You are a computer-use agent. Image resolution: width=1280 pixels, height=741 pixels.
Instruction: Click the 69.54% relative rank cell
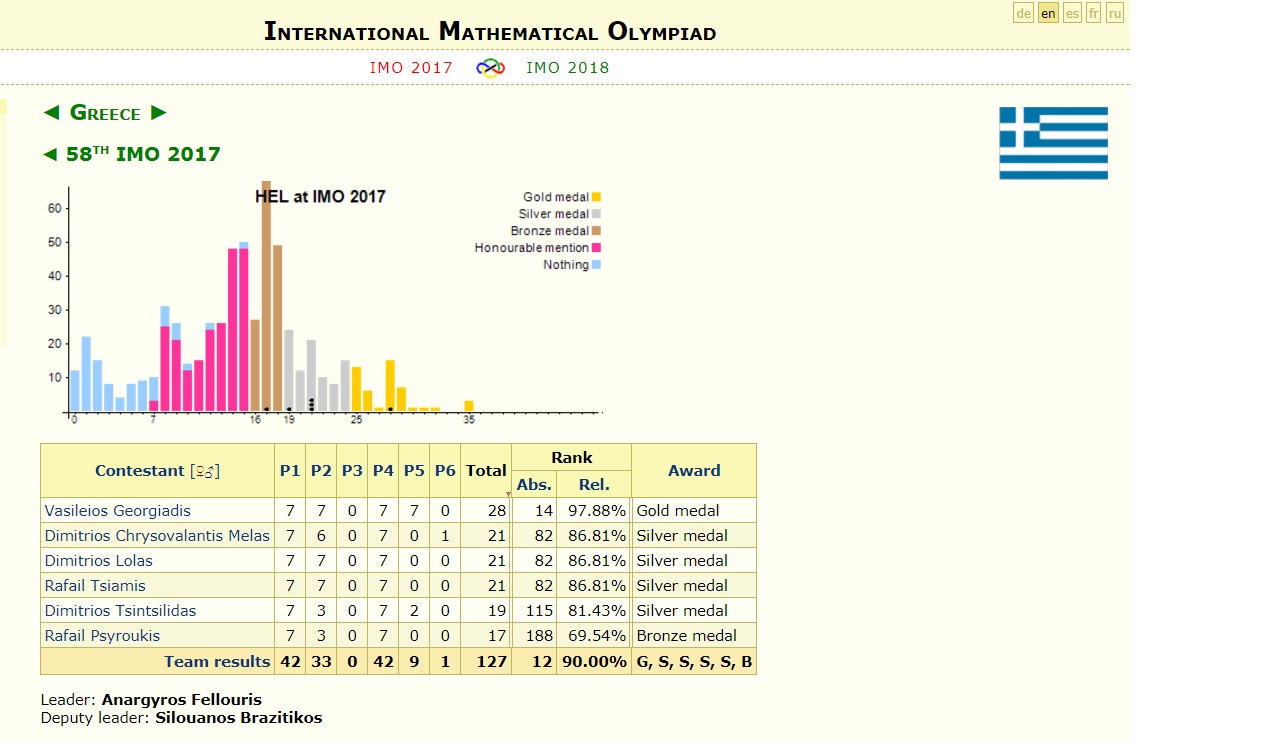coord(594,636)
